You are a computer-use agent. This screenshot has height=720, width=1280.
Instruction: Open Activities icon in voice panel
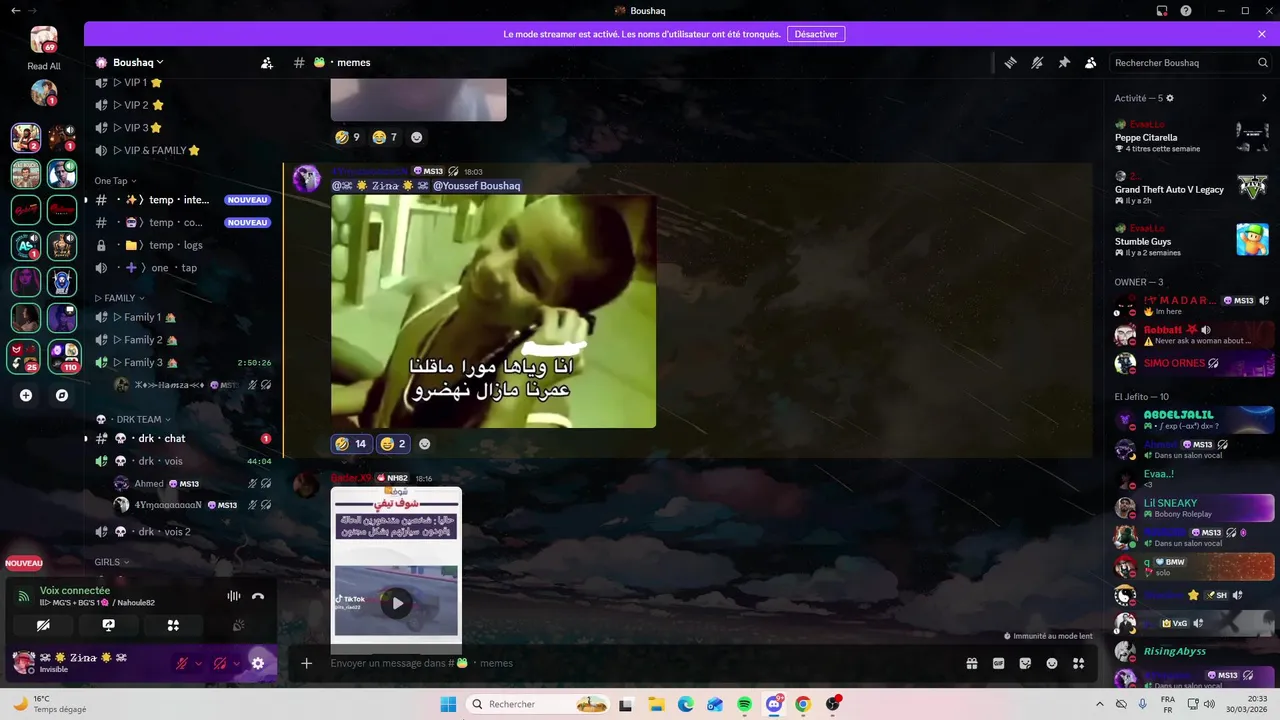coord(173,625)
